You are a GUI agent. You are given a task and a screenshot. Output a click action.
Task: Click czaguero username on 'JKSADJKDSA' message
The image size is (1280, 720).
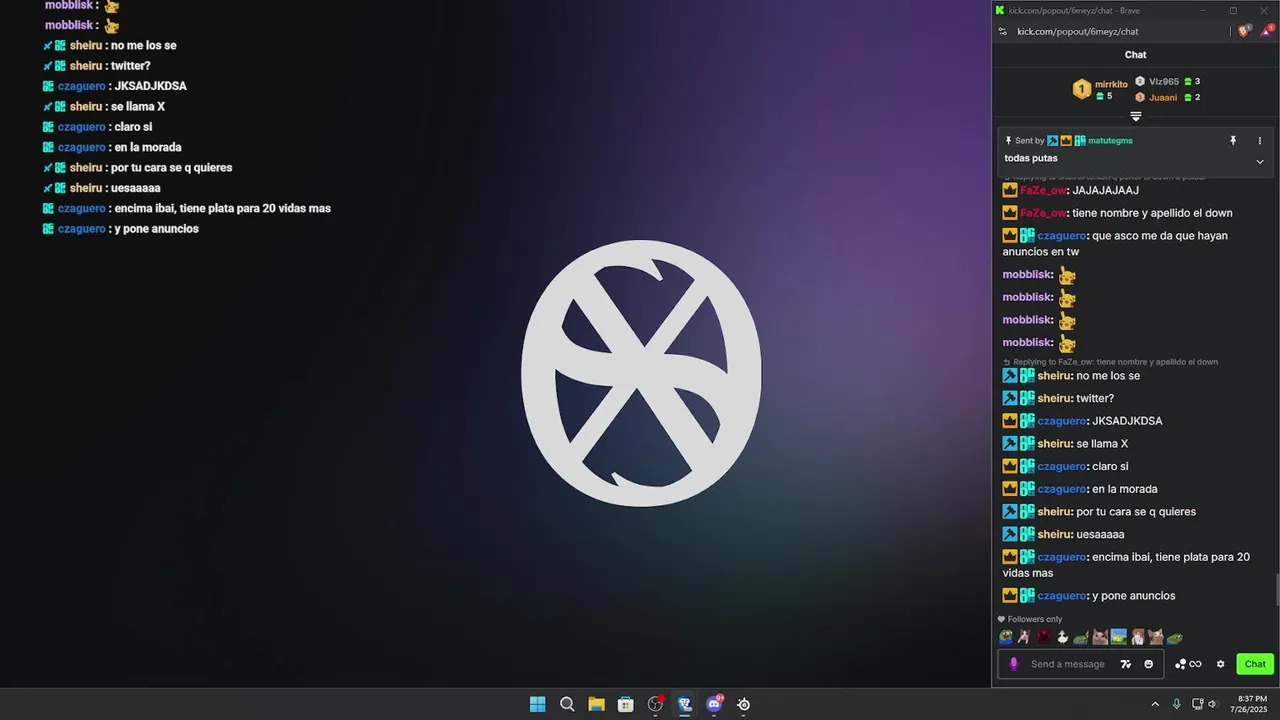1062,421
